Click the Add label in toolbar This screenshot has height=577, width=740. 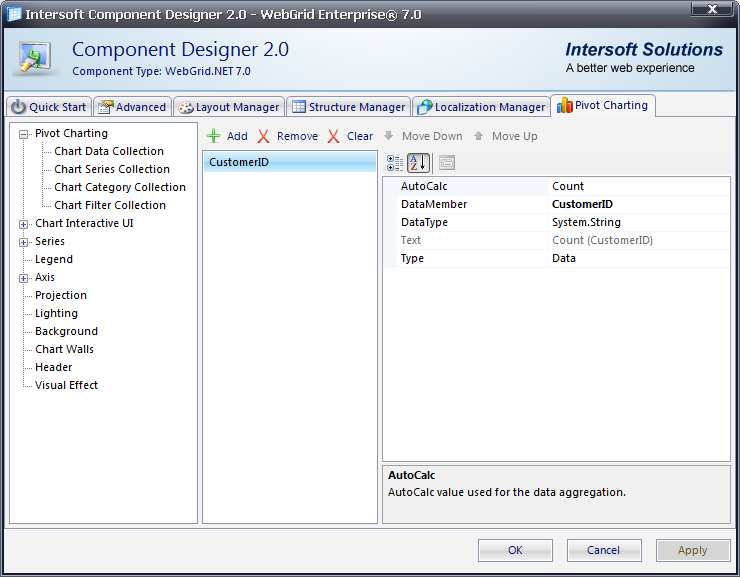pyautogui.click(x=237, y=136)
